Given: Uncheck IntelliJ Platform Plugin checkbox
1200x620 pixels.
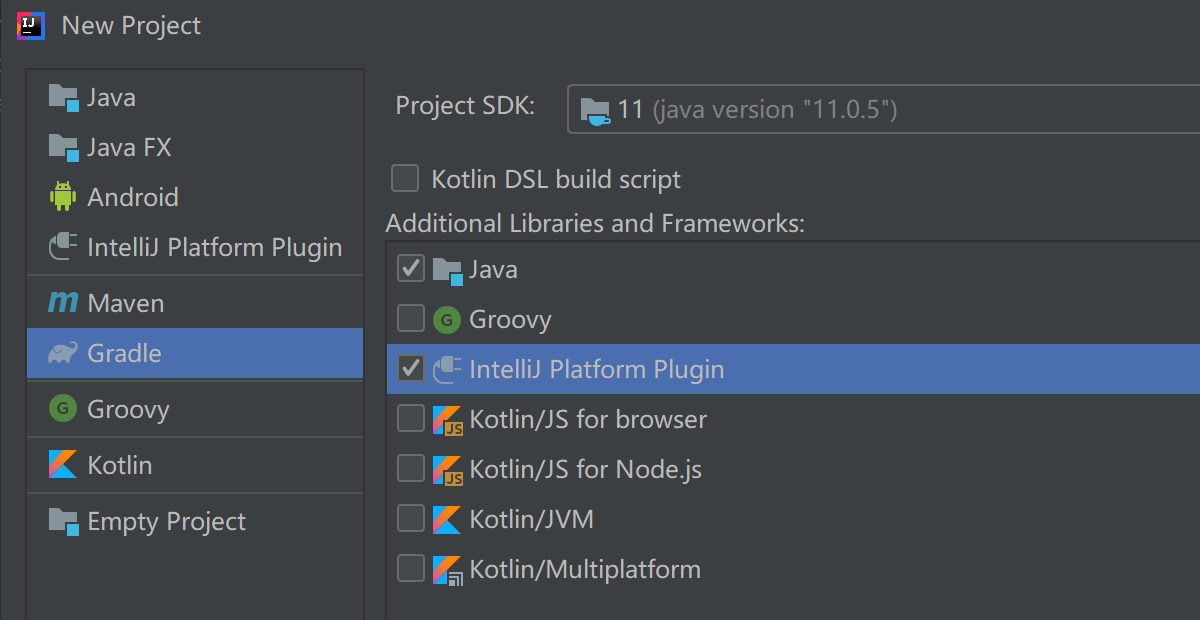Looking at the screenshot, I should pyautogui.click(x=410, y=368).
